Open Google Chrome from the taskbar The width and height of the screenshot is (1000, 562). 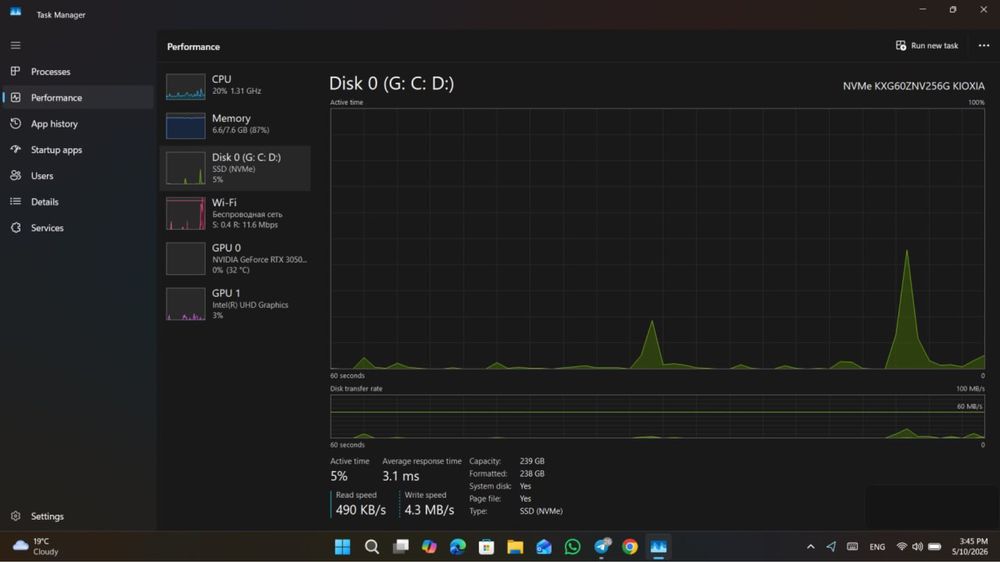[630, 547]
